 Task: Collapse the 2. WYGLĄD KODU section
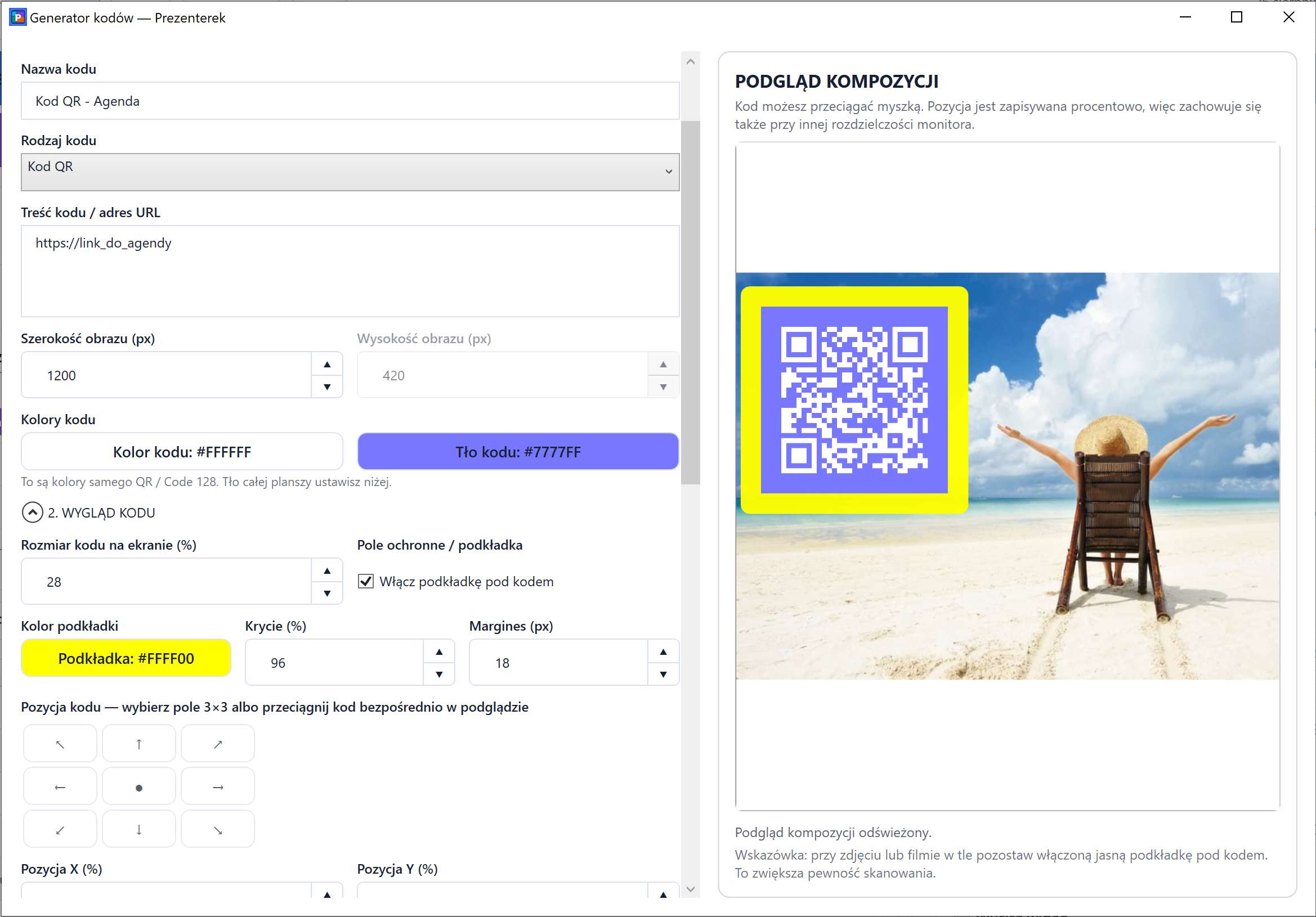32,513
